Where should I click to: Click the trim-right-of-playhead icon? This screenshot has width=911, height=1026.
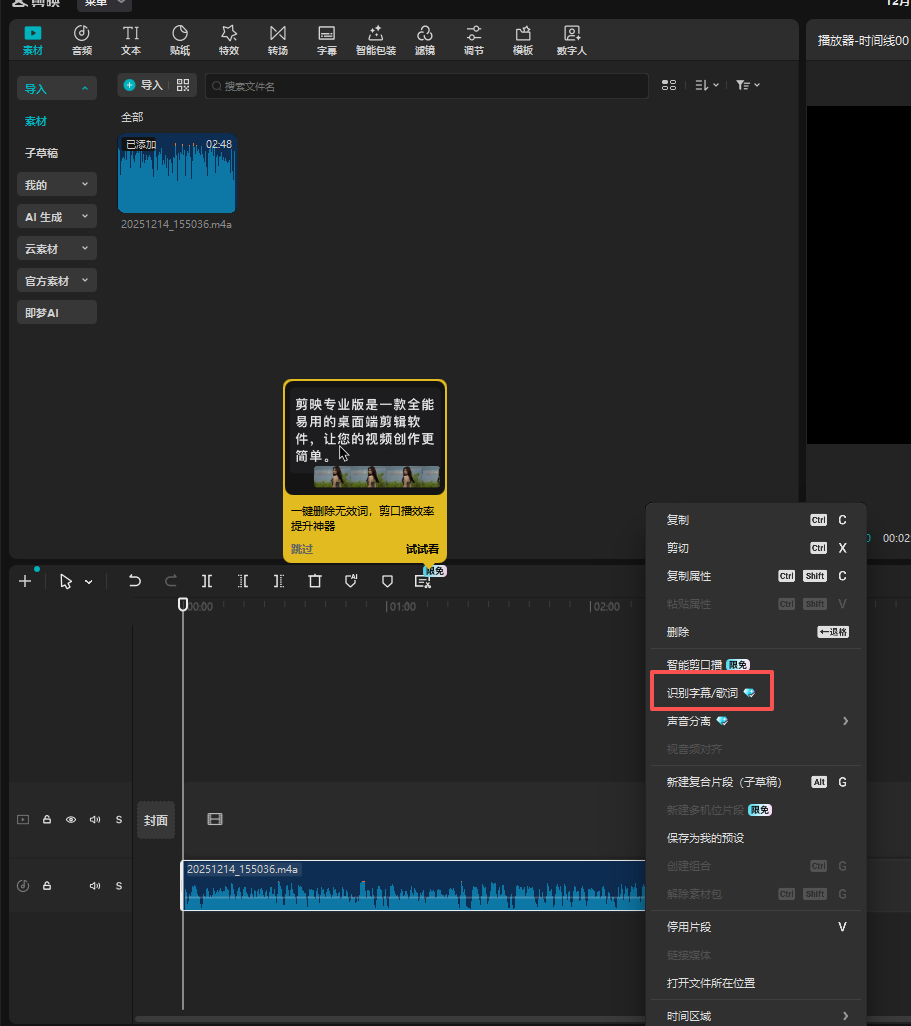tap(279, 581)
